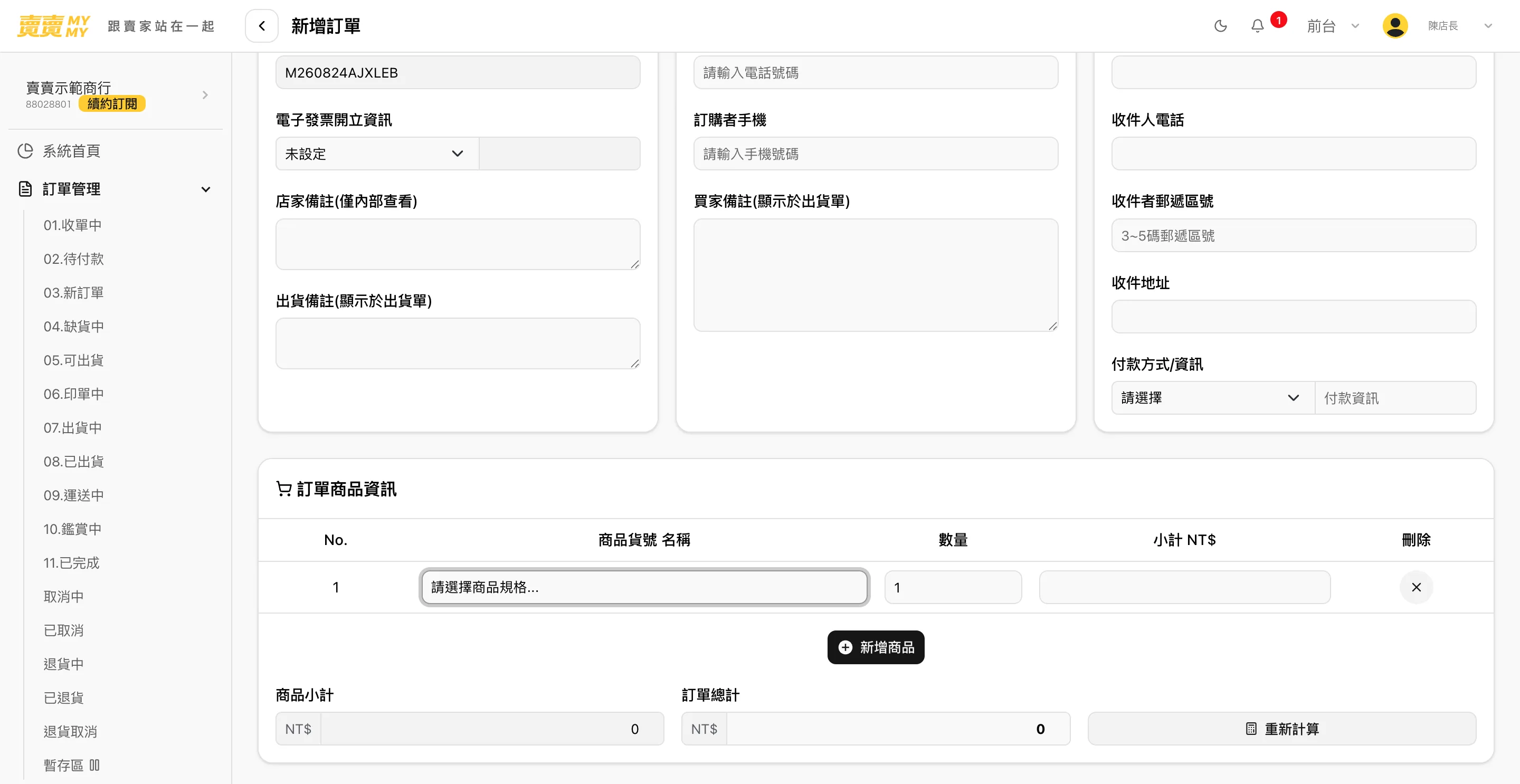
Task: Collapse the 訂單管理 menu chevron
Action: click(x=205, y=189)
